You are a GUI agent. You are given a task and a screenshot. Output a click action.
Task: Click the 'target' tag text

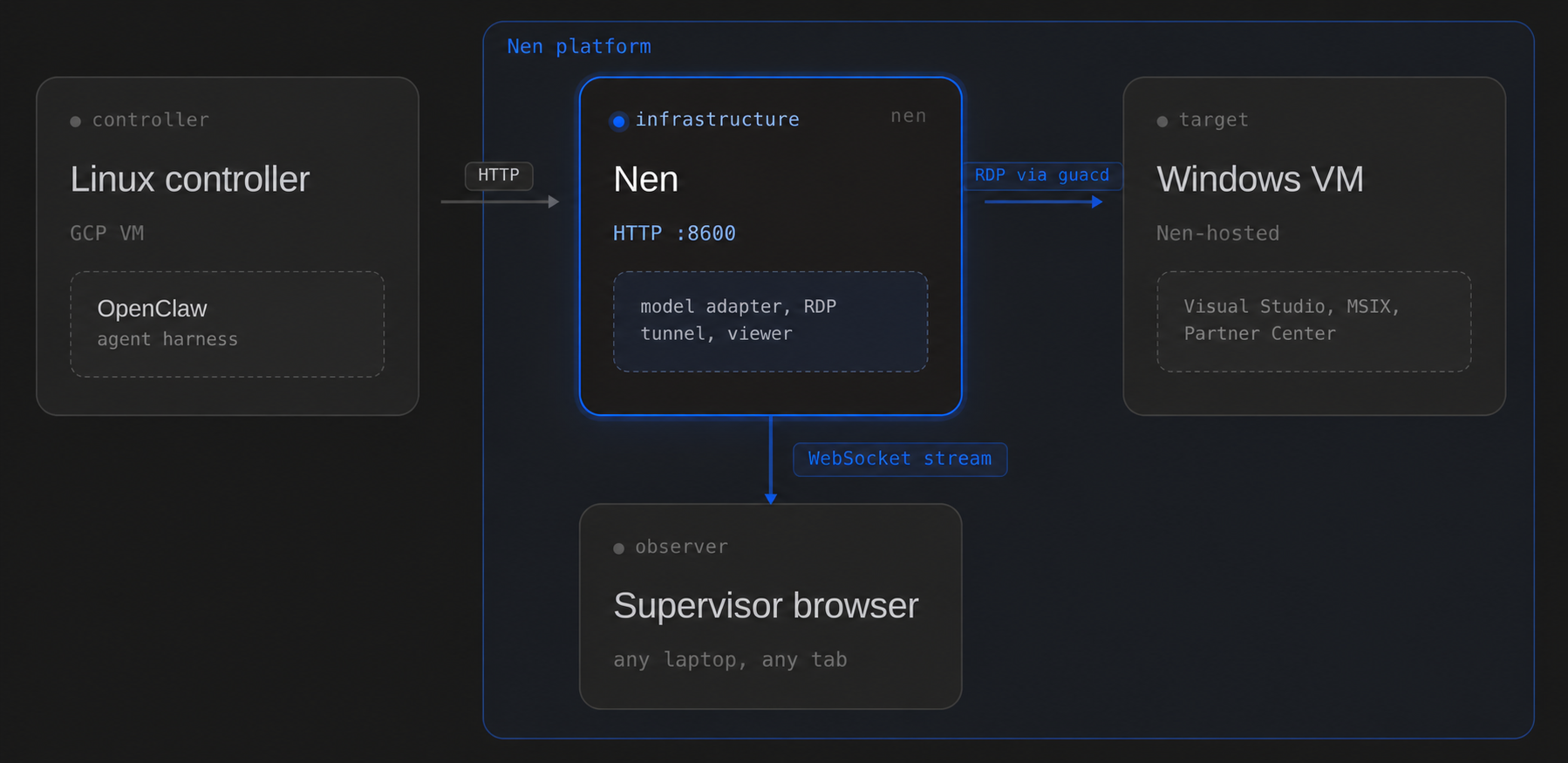tap(1213, 120)
